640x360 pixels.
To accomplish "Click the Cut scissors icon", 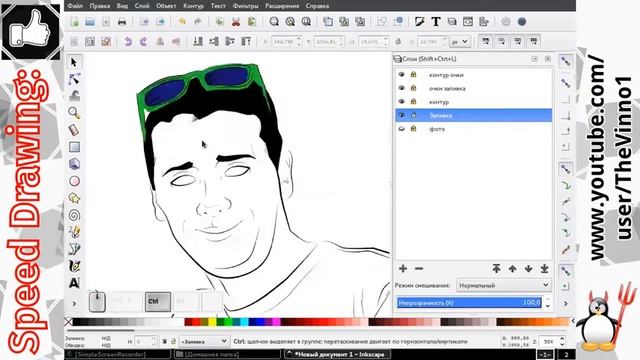I will [236, 22].
